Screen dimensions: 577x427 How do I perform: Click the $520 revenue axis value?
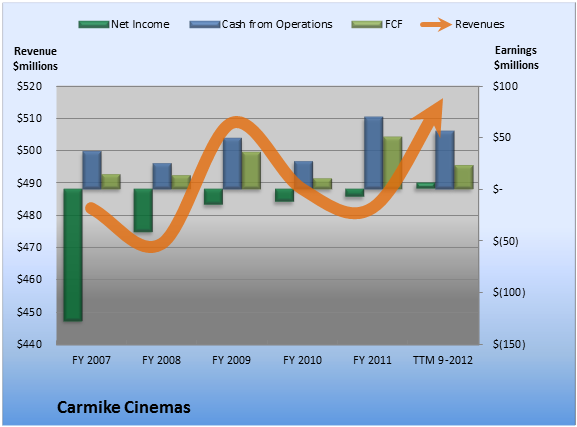29,87
